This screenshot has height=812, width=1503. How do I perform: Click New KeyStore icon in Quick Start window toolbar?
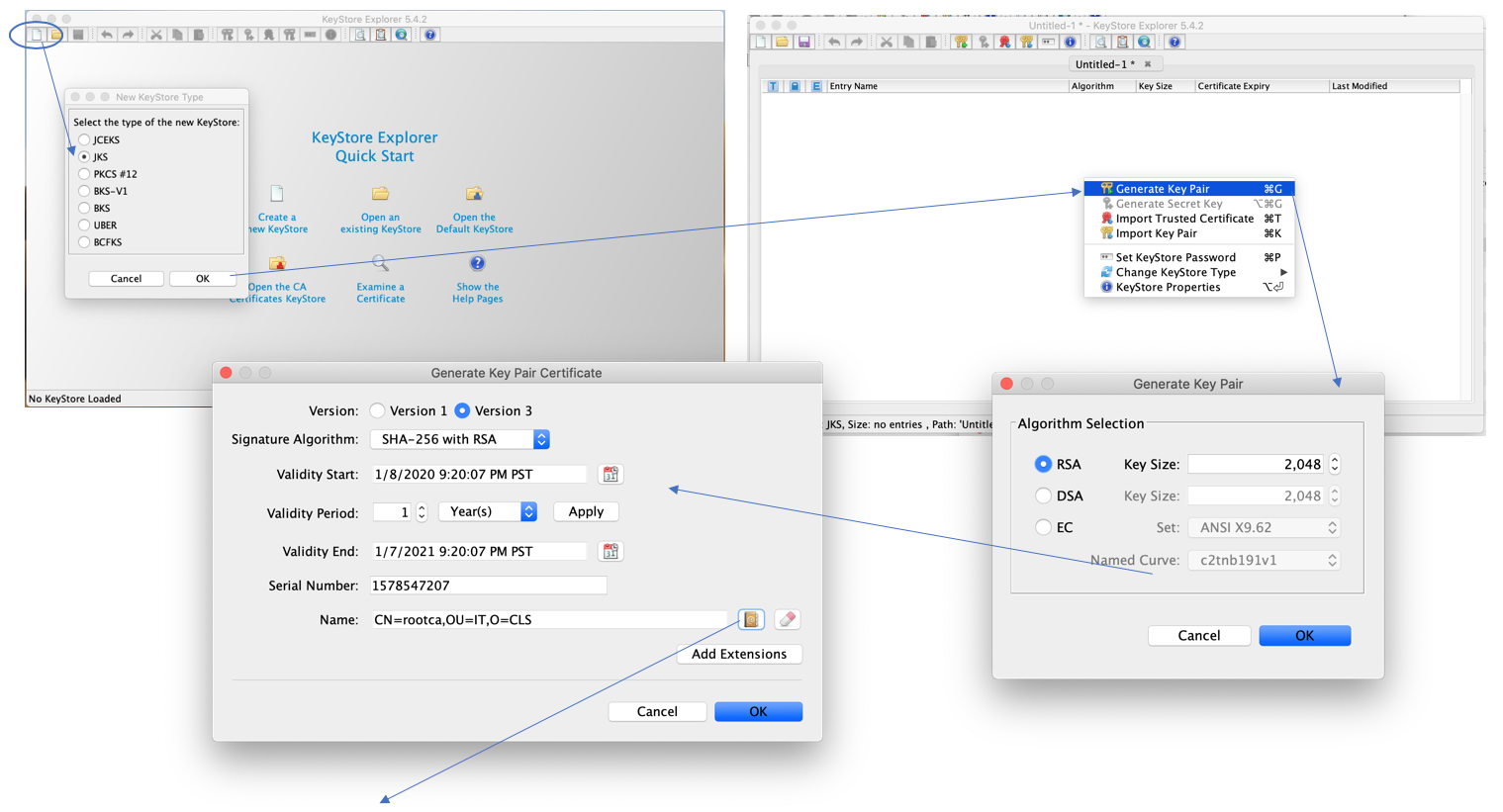coord(37,35)
